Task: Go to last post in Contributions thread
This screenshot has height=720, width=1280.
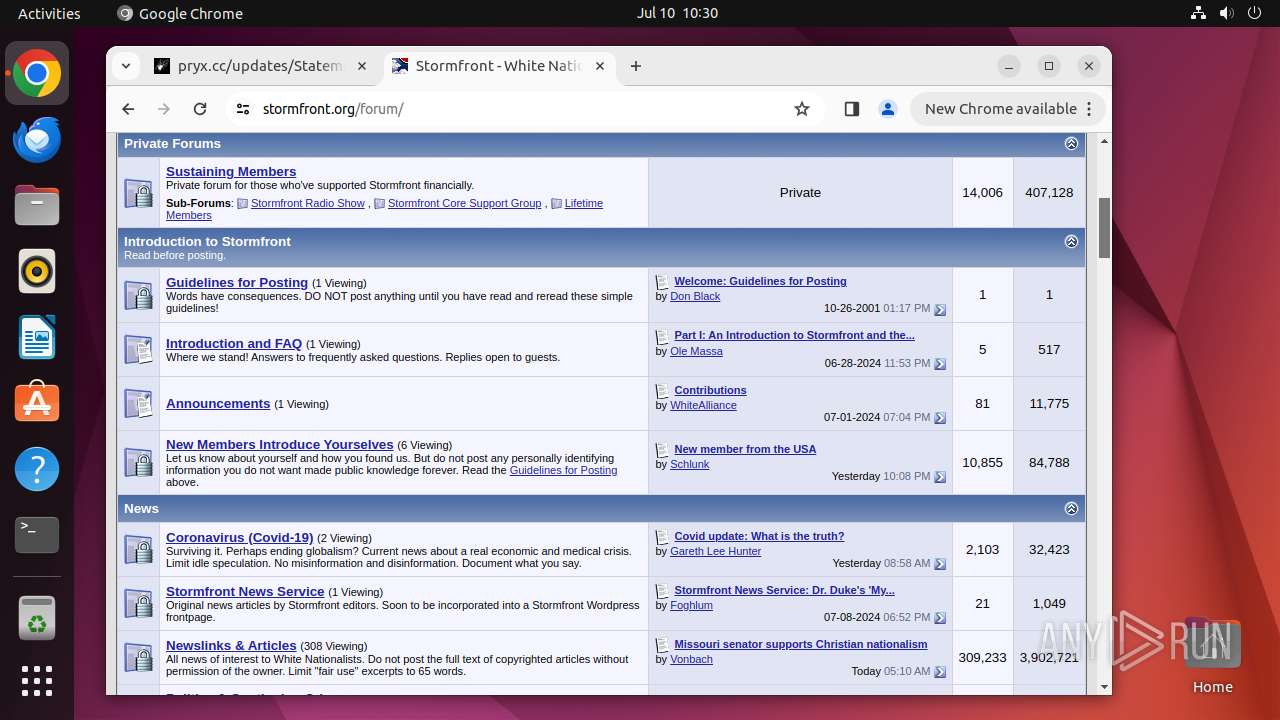Action: pos(940,418)
